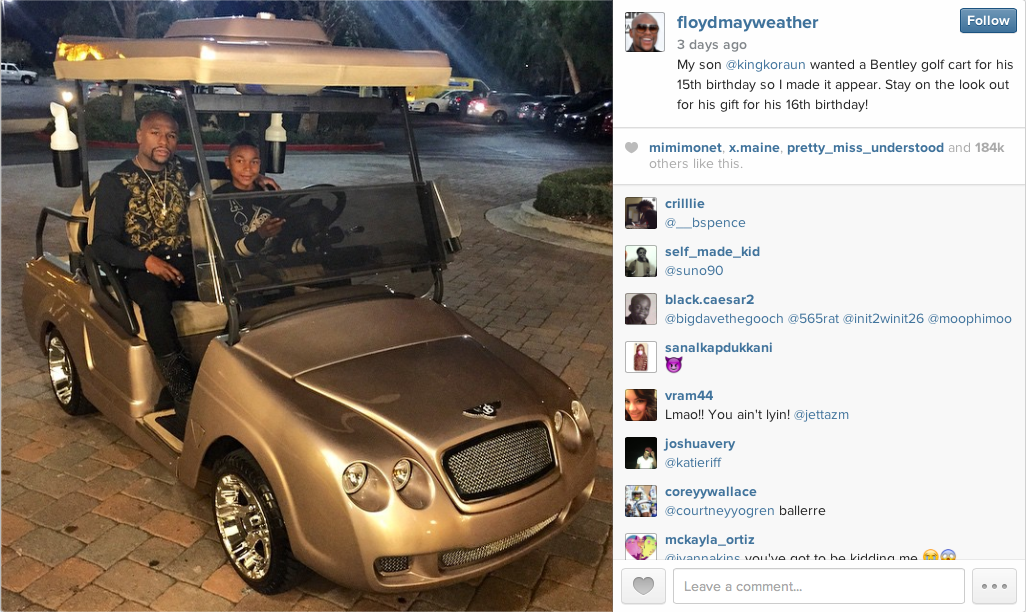Open the three-dots more options button
Image resolution: width=1026 pixels, height=612 pixels.
pyautogui.click(x=994, y=586)
